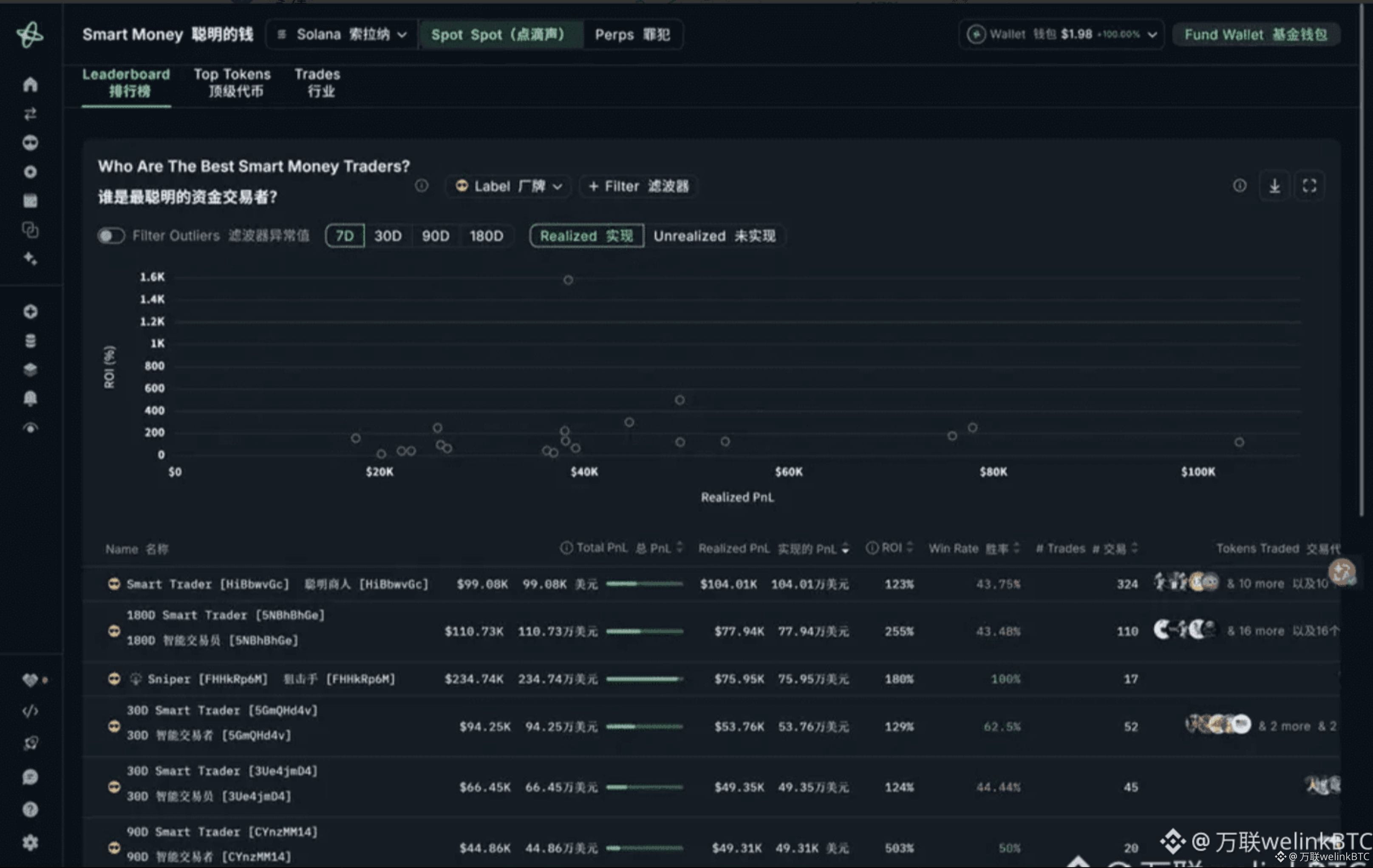
Task: Click PnL progress bar in Sniper row
Action: point(644,679)
